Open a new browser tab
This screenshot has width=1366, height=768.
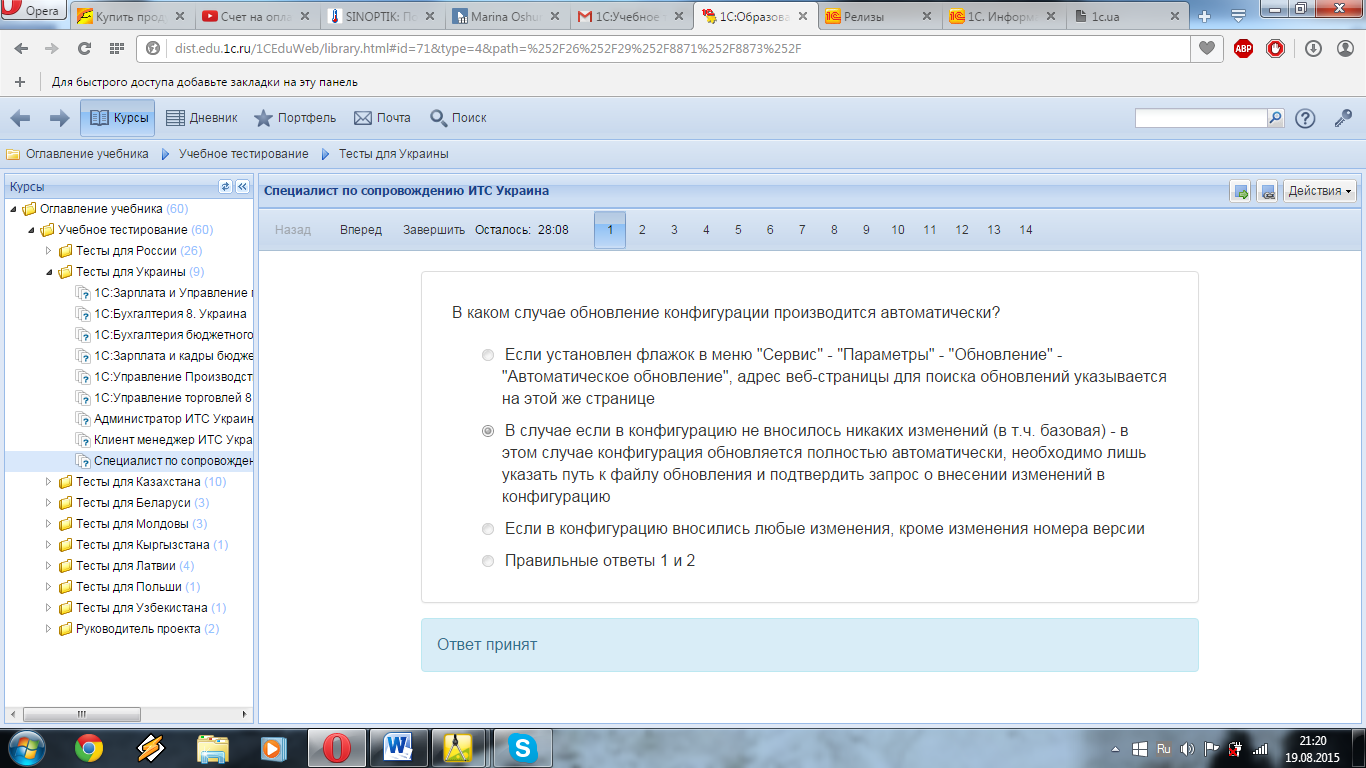[x=1204, y=15]
